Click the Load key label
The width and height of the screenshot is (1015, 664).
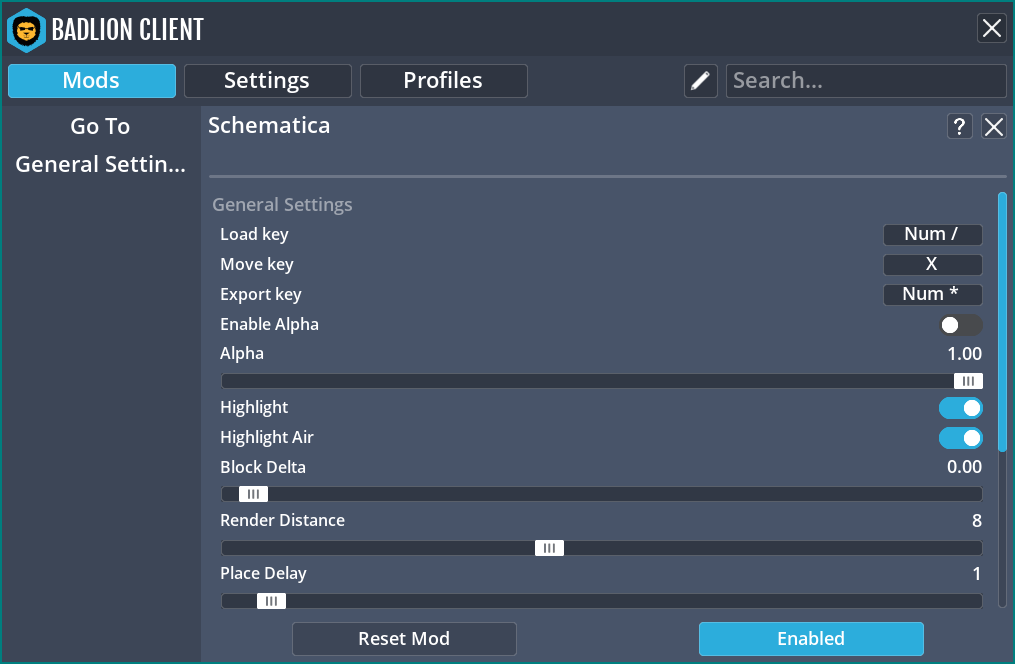click(x=254, y=234)
